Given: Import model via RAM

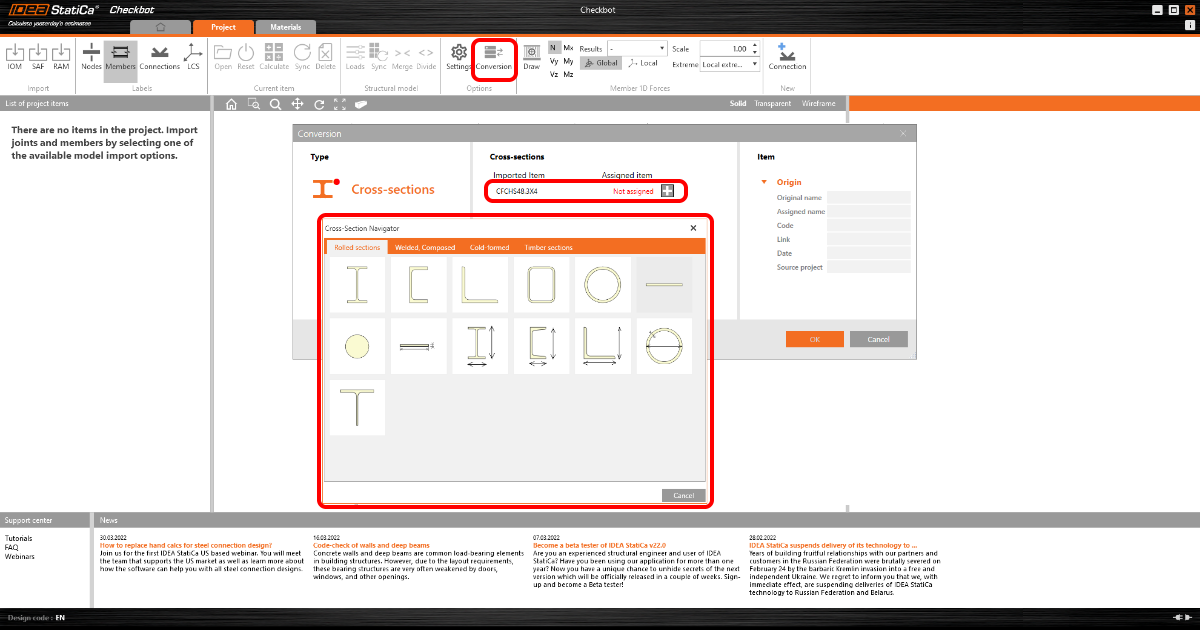Looking at the screenshot, I should 62,57.
